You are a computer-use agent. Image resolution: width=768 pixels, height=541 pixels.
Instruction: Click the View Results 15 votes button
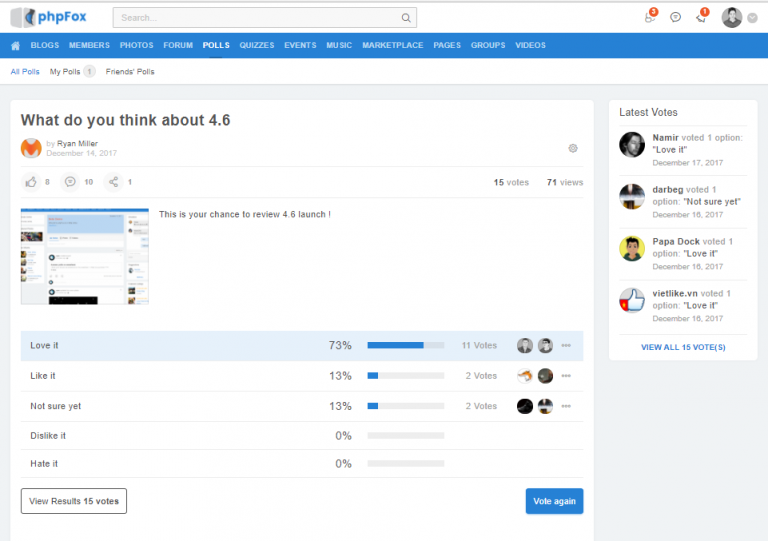74,501
